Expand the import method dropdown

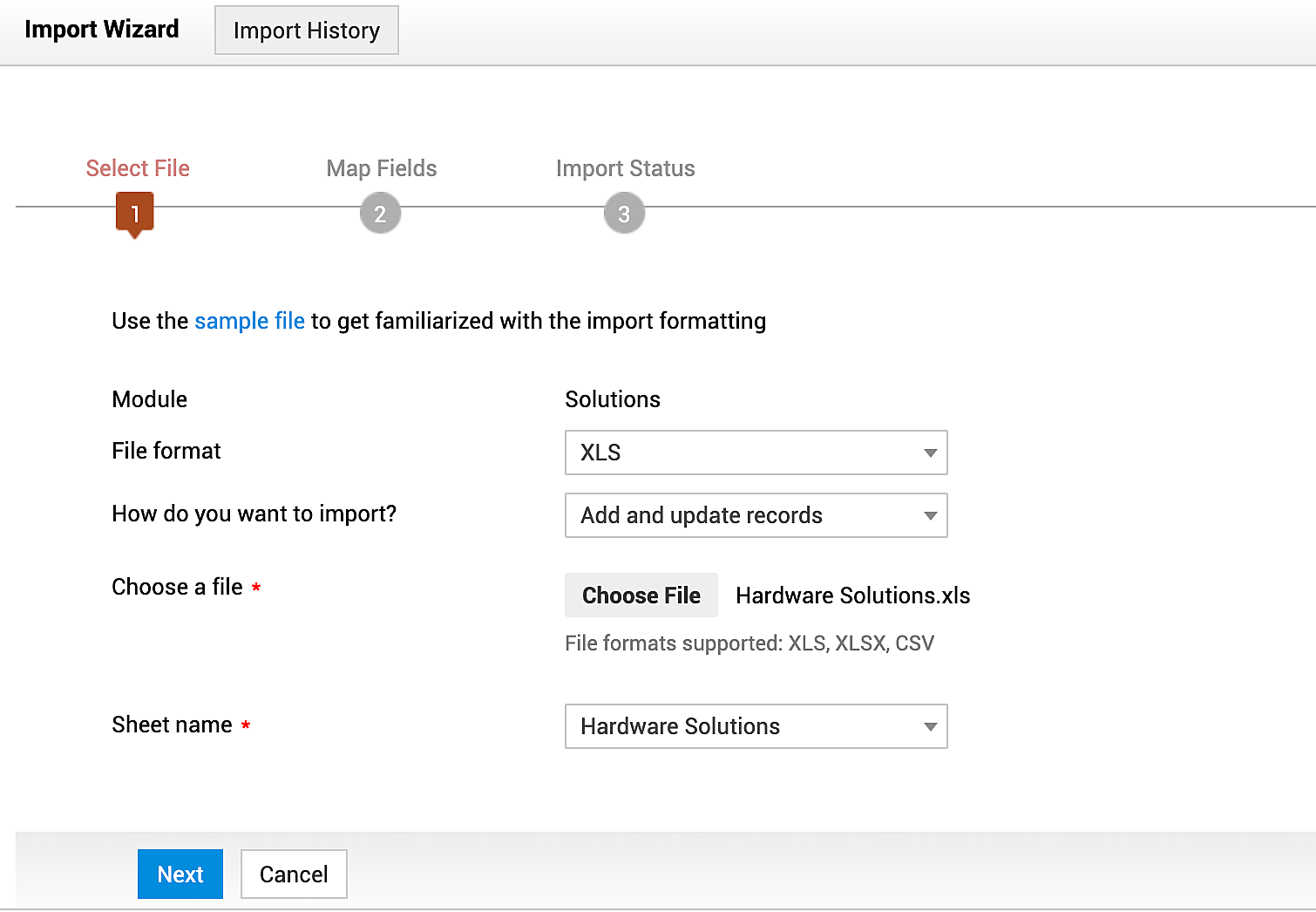point(755,515)
